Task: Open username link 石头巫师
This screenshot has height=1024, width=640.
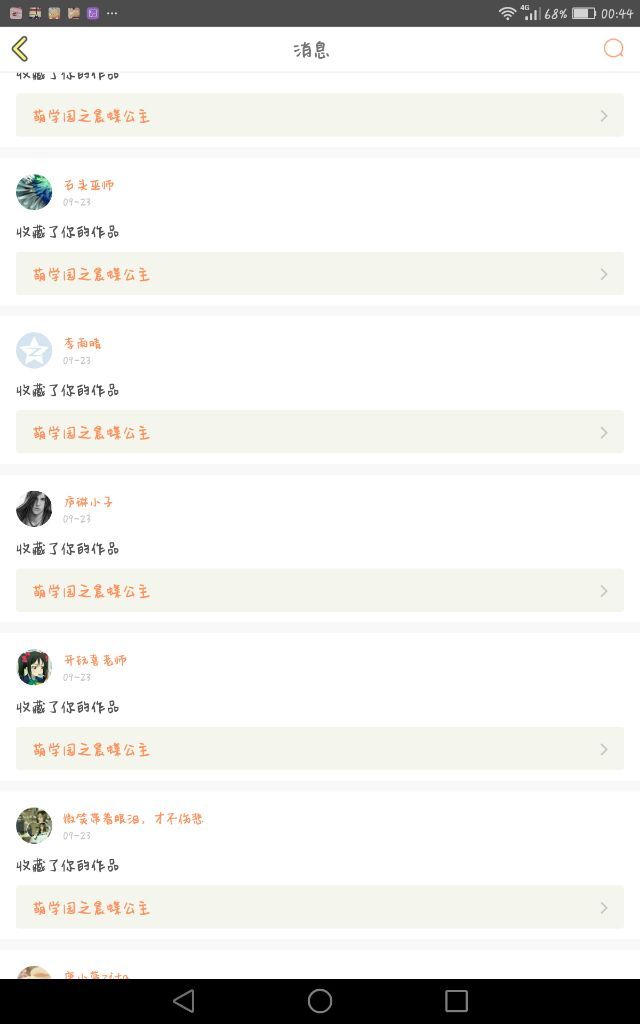Action: (x=89, y=185)
